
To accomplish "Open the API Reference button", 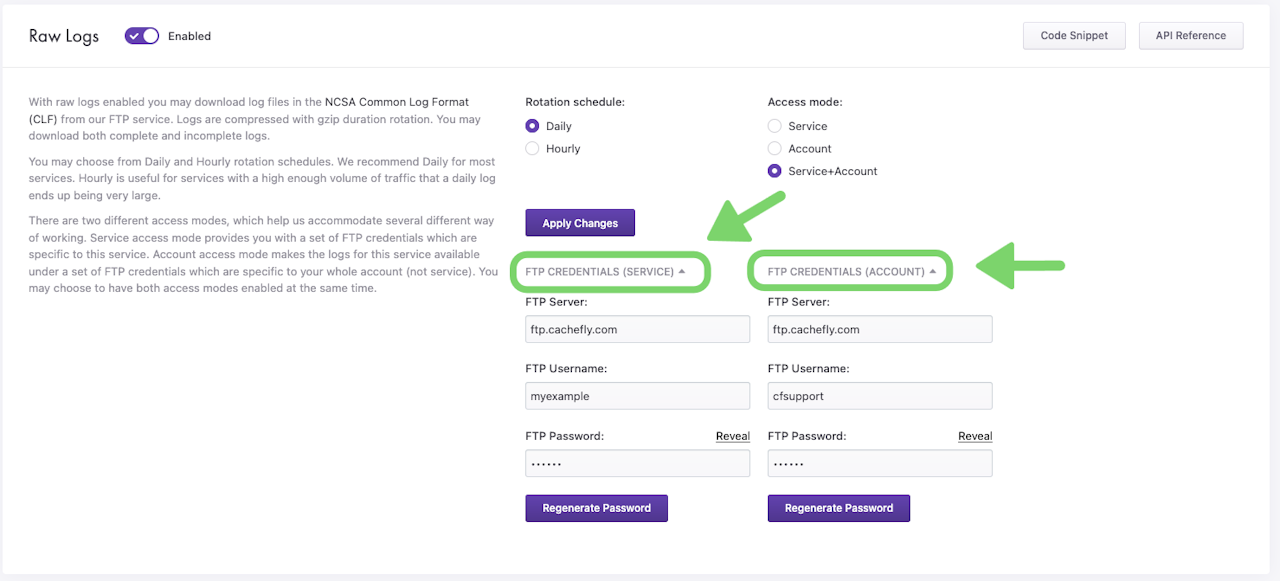I will (x=1190, y=36).
